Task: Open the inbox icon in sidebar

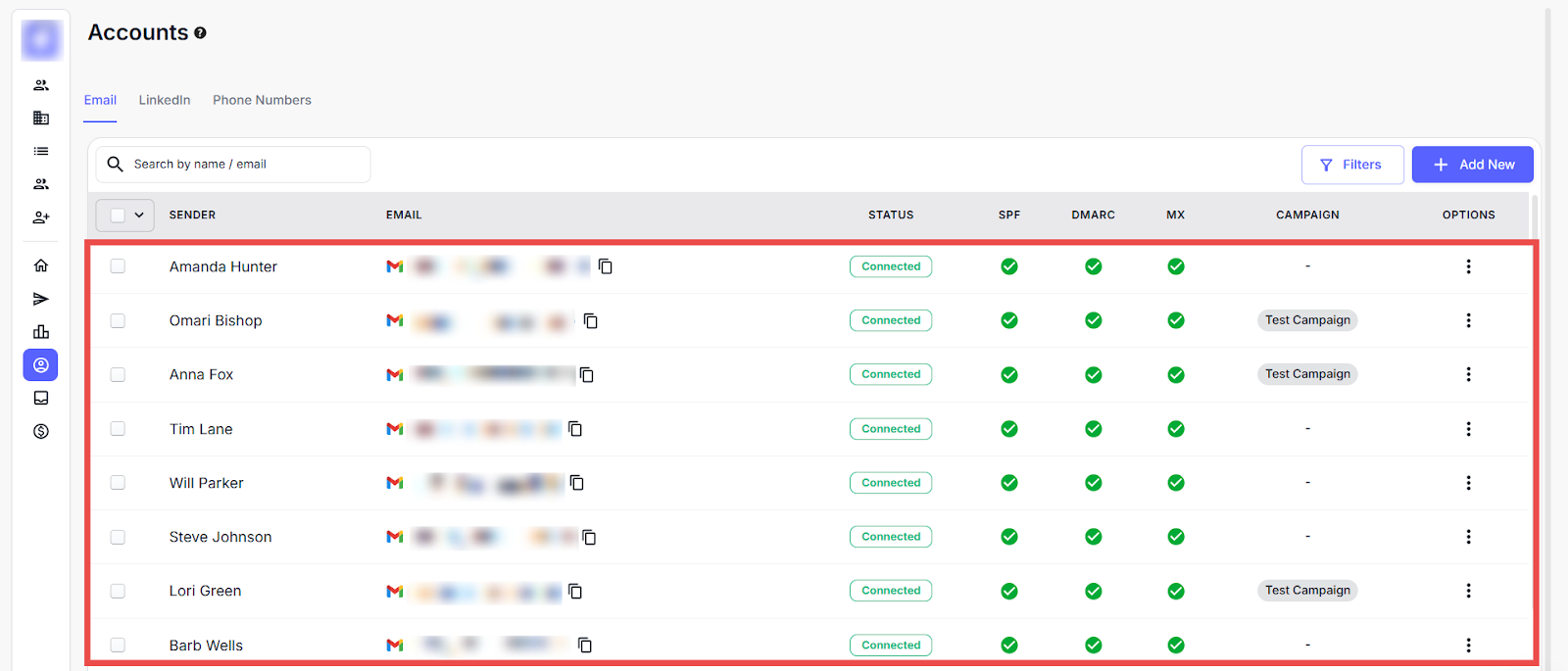Action: coord(41,399)
